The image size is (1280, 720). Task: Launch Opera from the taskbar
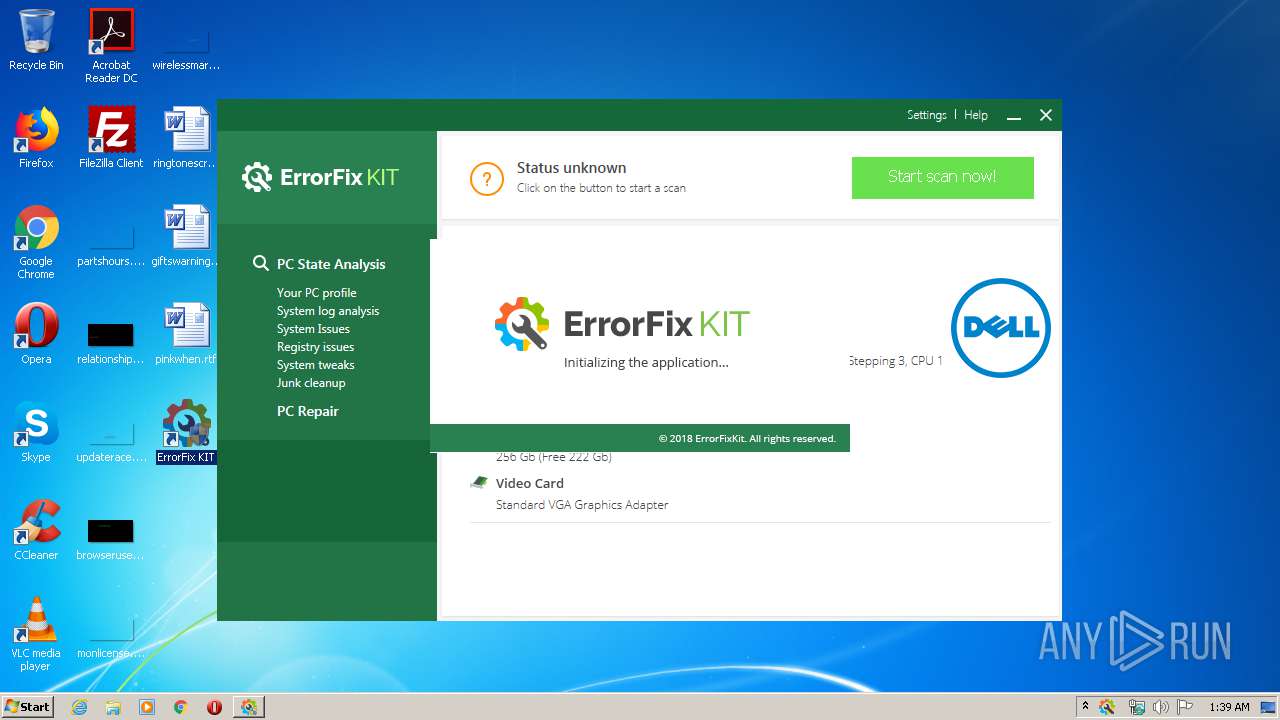coord(214,707)
